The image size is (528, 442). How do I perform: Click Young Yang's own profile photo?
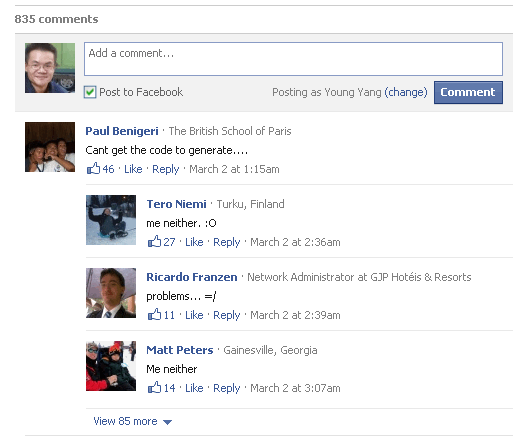tap(50, 68)
